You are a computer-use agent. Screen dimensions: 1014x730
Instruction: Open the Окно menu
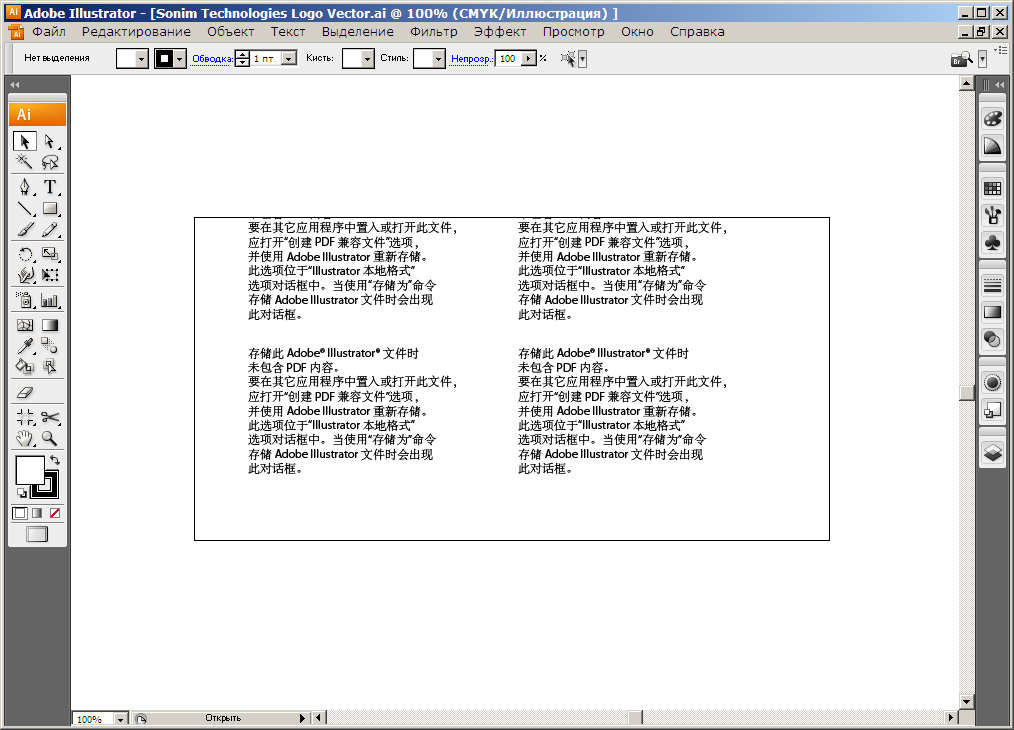coord(637,32)
